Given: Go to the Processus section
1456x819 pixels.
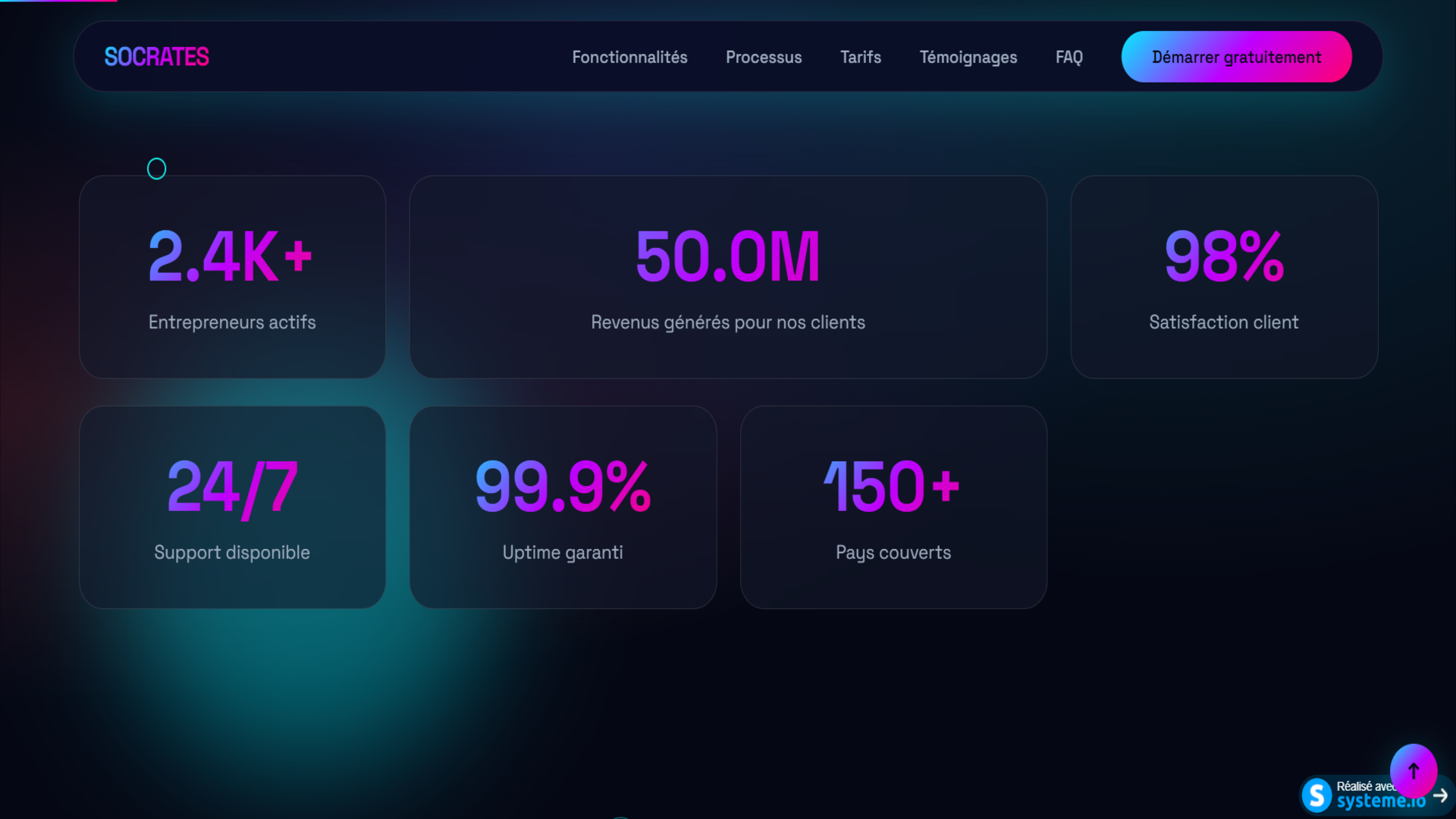Looking at the screenshot, I should [763, 58].
